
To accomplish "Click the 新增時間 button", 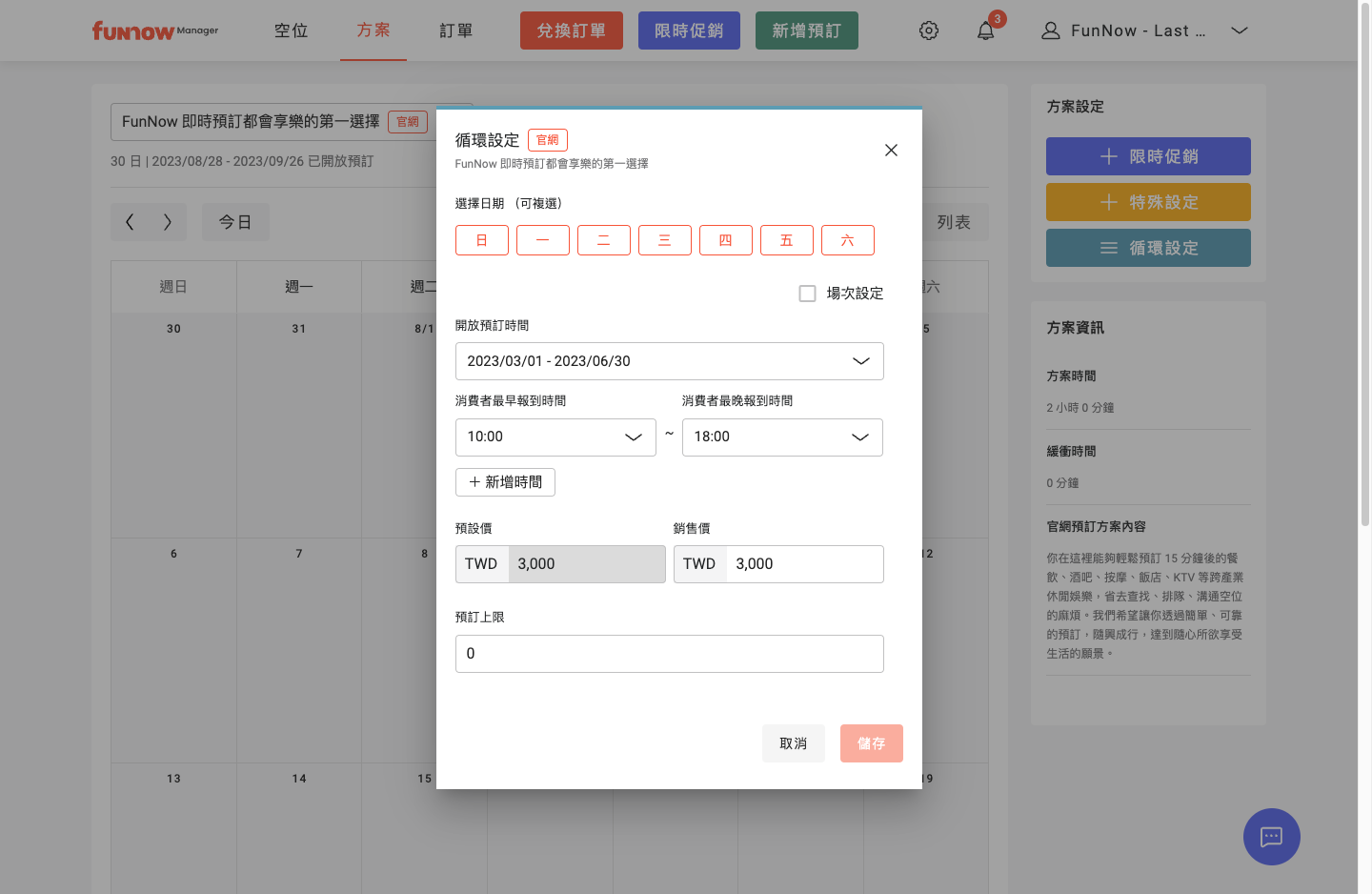I will [505, 482].
